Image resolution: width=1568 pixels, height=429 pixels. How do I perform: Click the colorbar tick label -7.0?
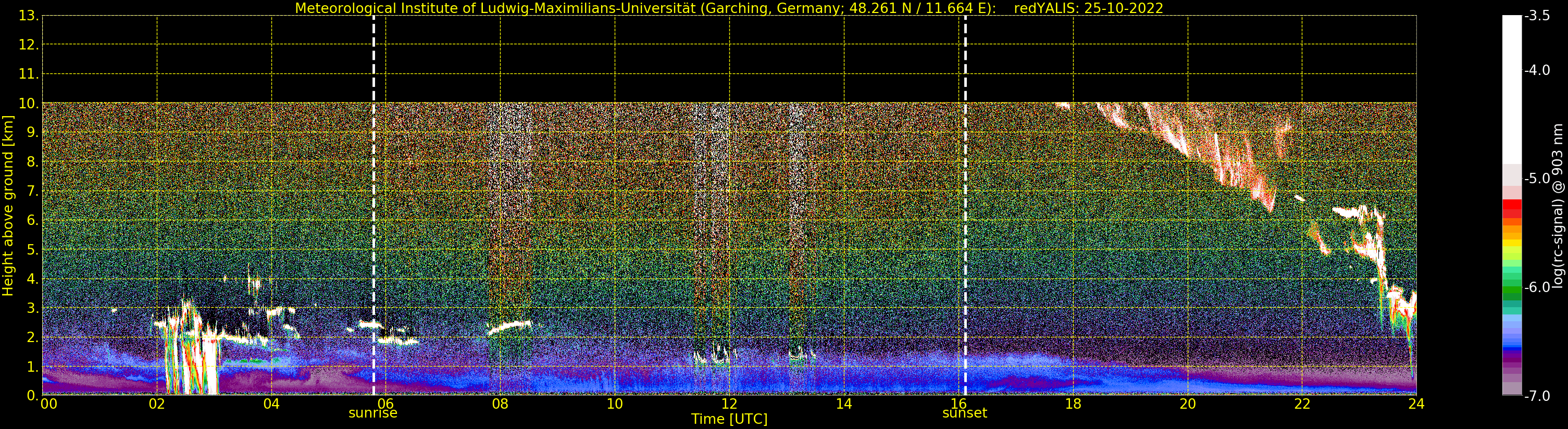click(x=1538, y=396)
